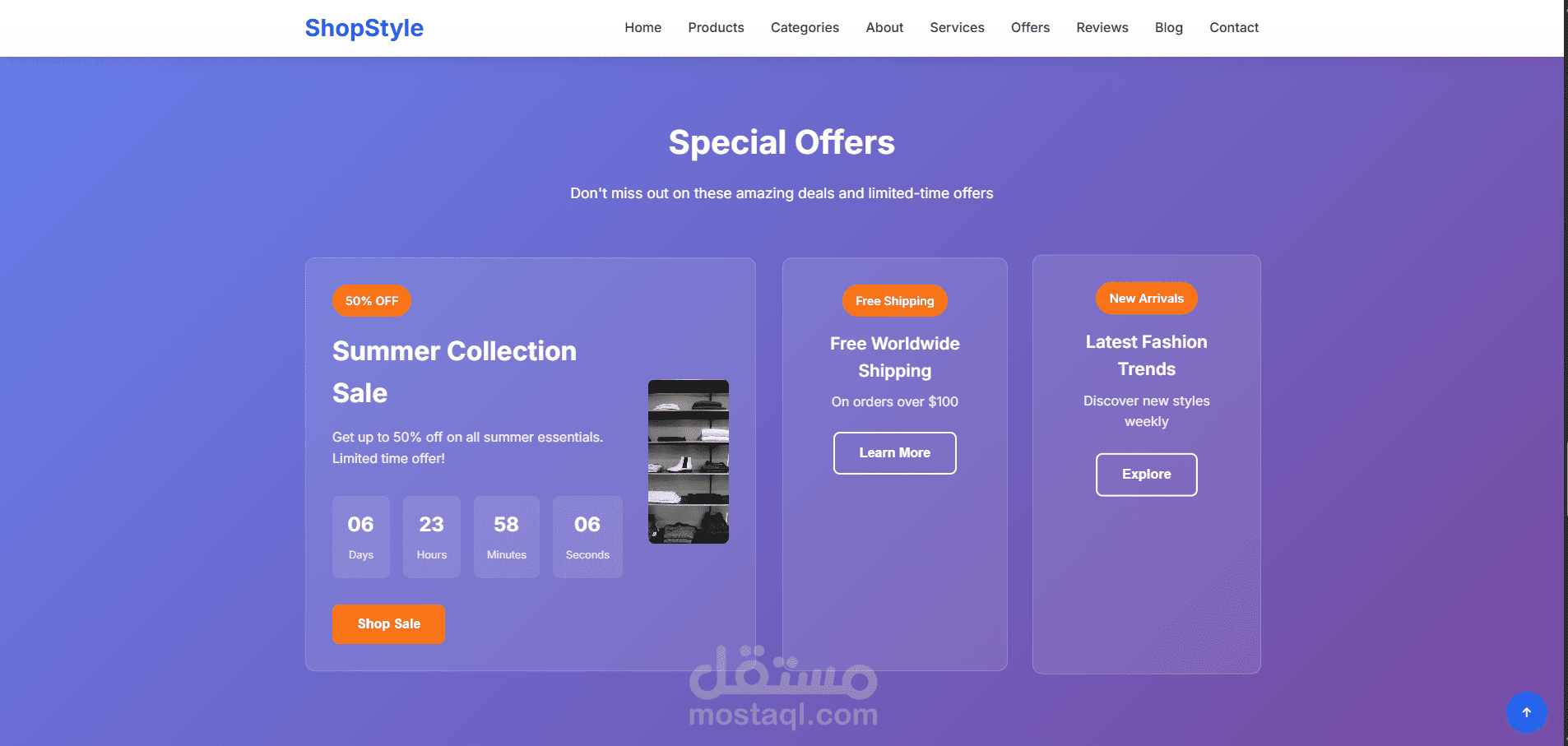Navigate to Services in the header
This screenshot has height=746, width=1568.
957,27
